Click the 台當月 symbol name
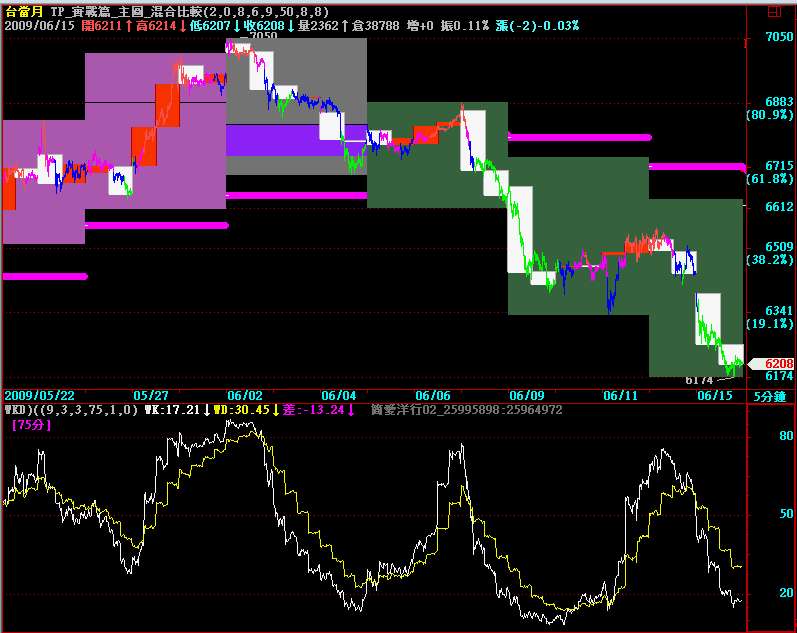Viewport: 797px width, 633px height. 24,9
